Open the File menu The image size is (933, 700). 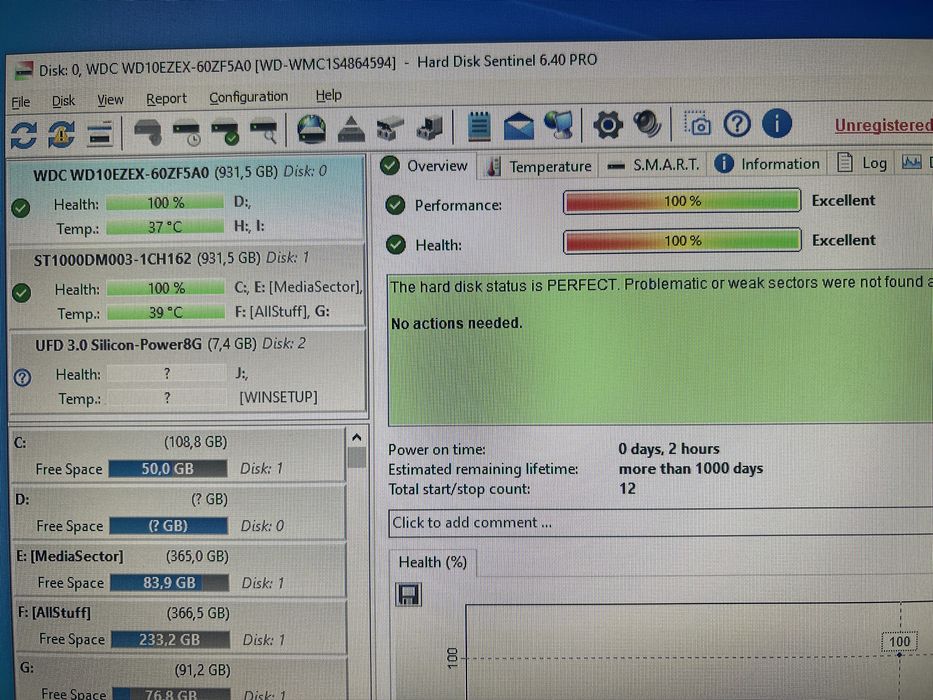(21, 102)
